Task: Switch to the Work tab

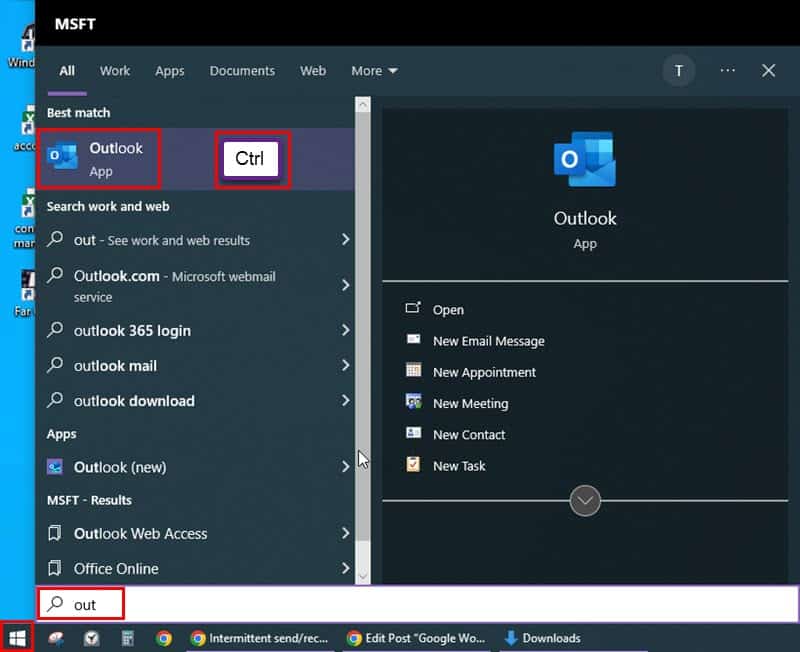Action: [x=115, y=71]
